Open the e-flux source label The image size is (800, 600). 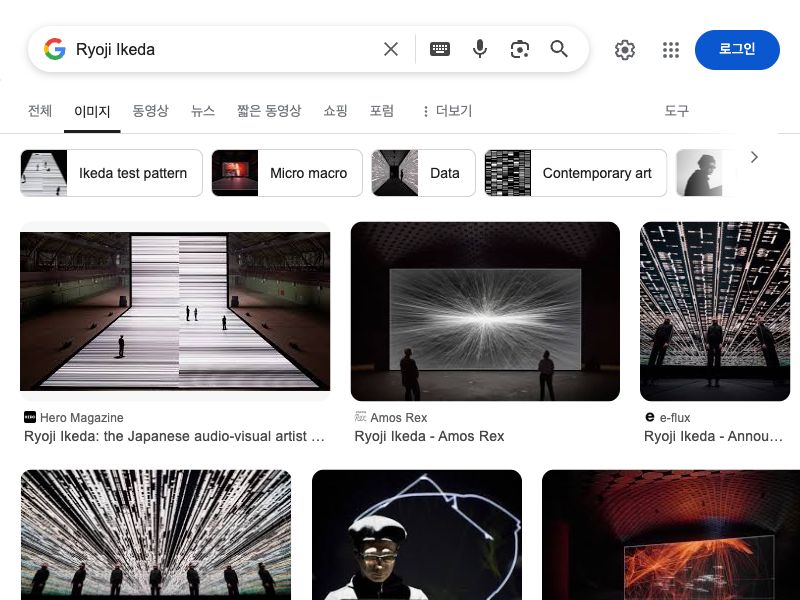point(674,418)
